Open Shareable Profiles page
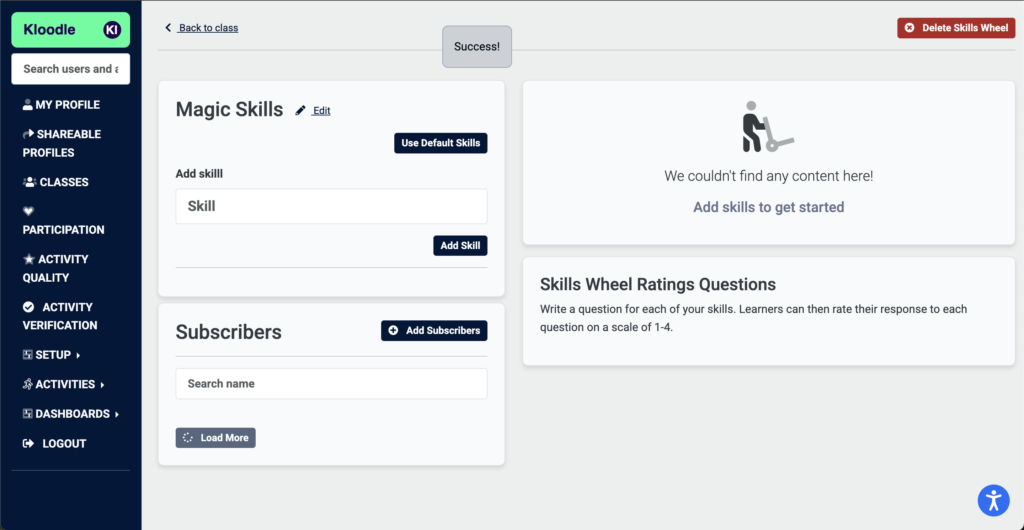The width and height of the screenshot is (1024, 530). click(62, 144)
